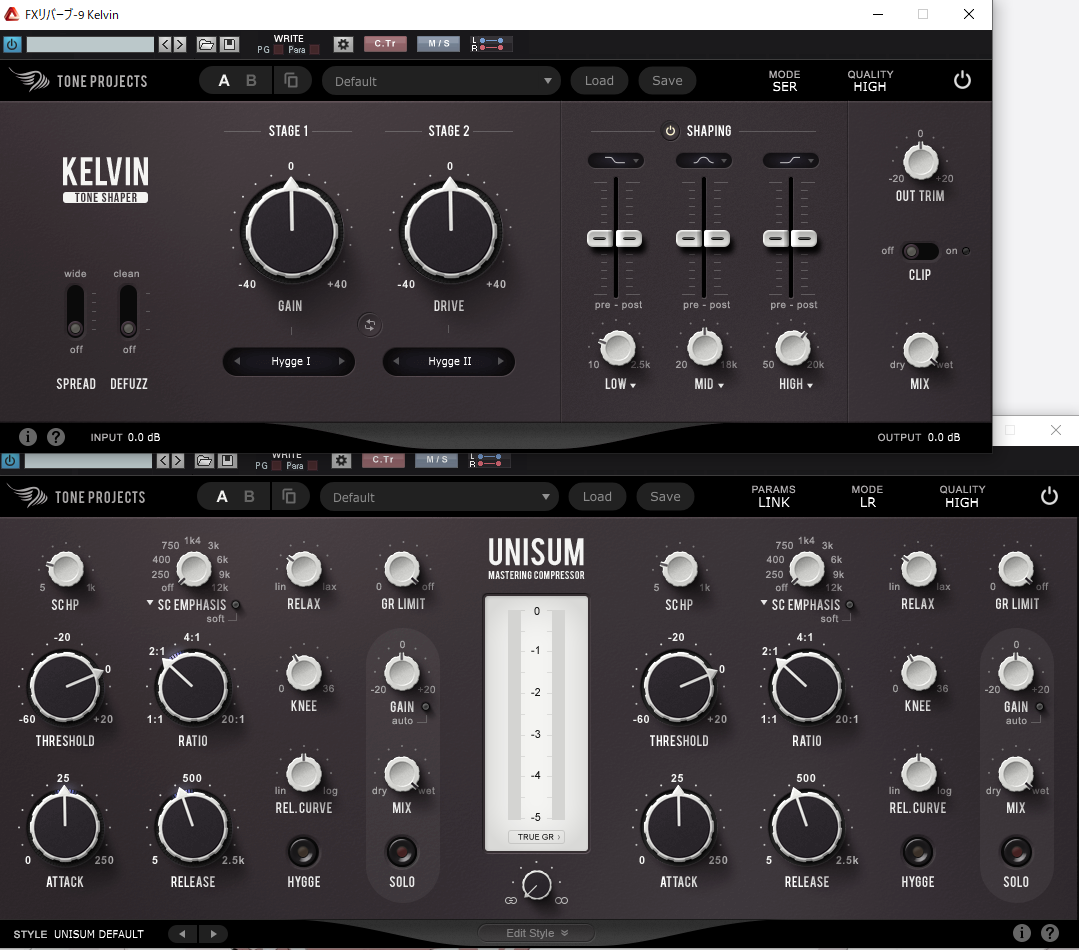This screenshot has width=1079, height=950.
Task: Enable the right channel HYGGE button in Unisum
Action: [x=917, y=852]
